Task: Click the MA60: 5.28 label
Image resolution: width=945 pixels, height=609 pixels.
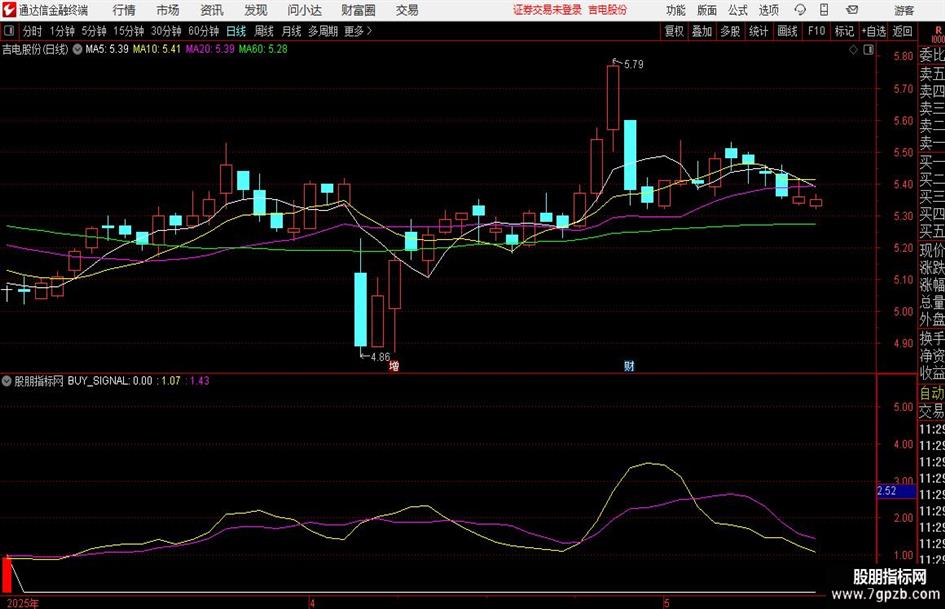Action: [x=263, y=49]
